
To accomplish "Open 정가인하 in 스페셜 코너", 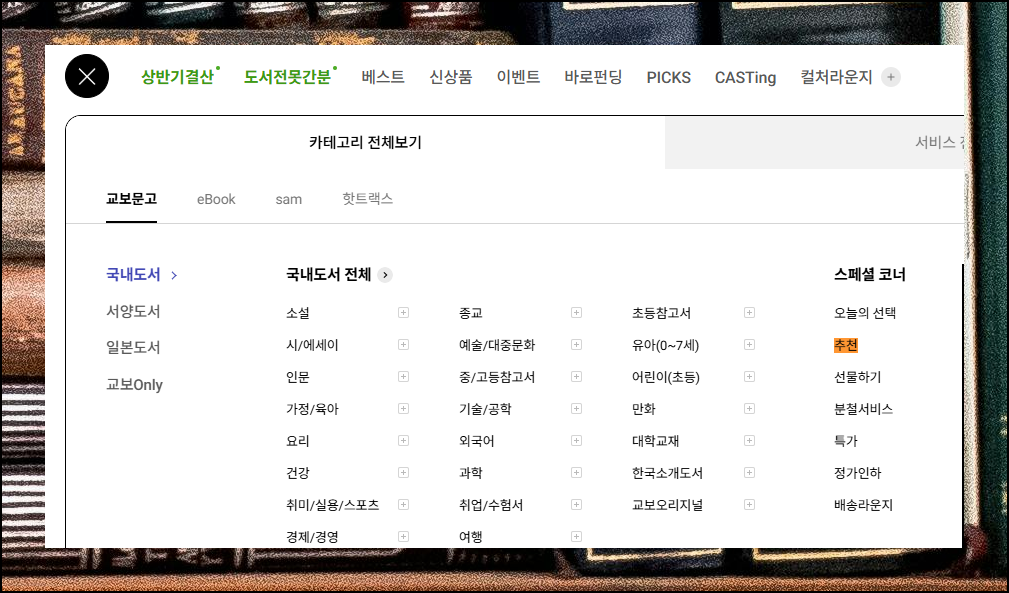I will pos(857,473).
